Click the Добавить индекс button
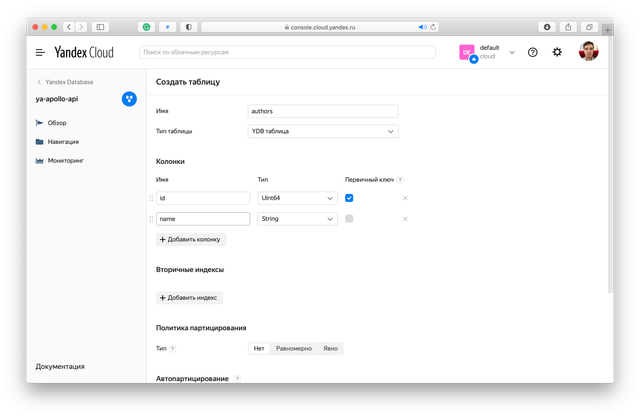This screenshot has height=418, width=640. [x=189, y=297]
